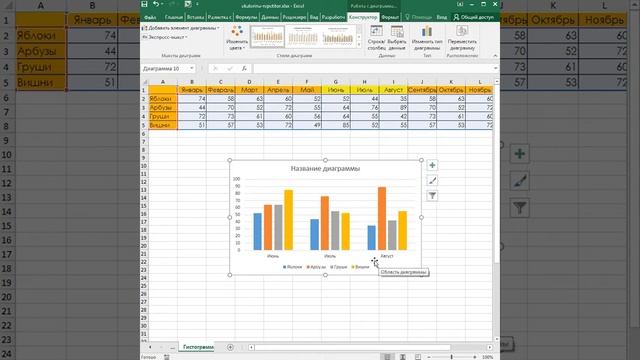Open Chart Filters funnel button beside chart
This screenshot has width=640, height=360.
[x=432, y=196]
